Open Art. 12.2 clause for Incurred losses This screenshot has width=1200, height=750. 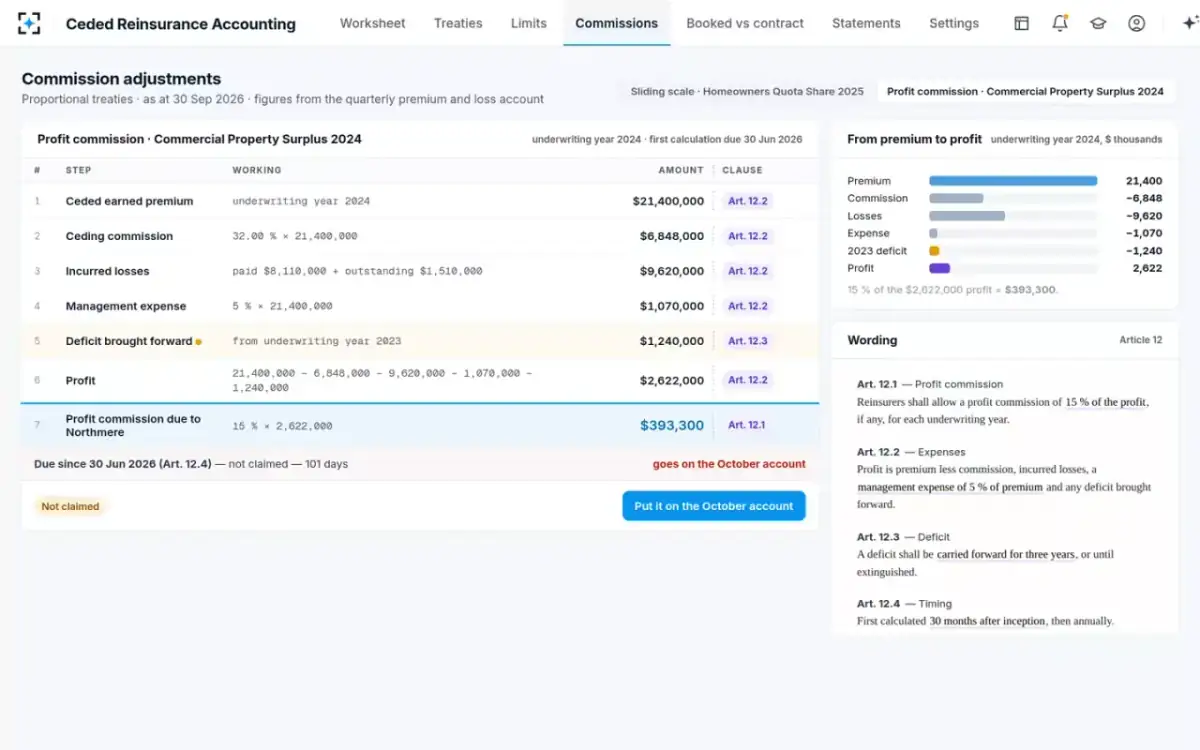click(747, 271)
